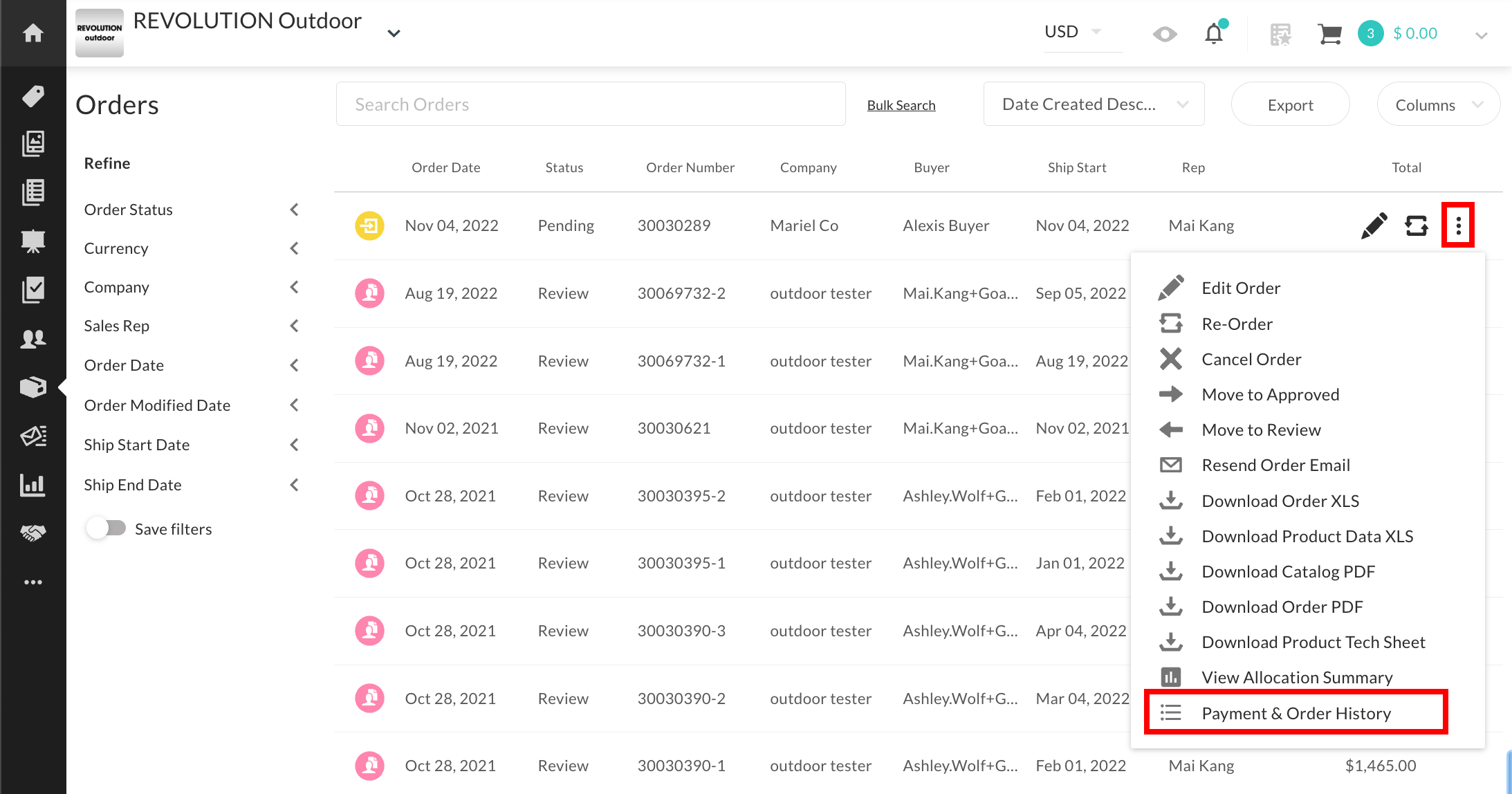Screen dimensions: 1512x794
Task: Open the email campaigns icon in sidebar
Action: pos(33,436)
